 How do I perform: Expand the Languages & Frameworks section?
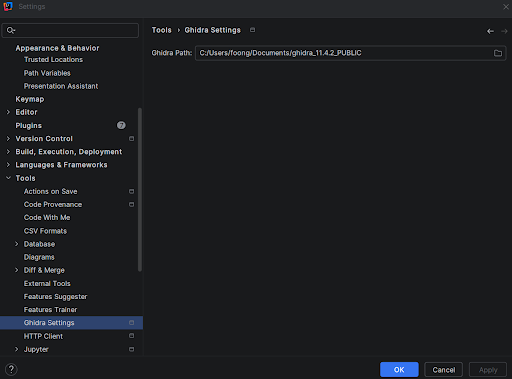tap(8, 165)
